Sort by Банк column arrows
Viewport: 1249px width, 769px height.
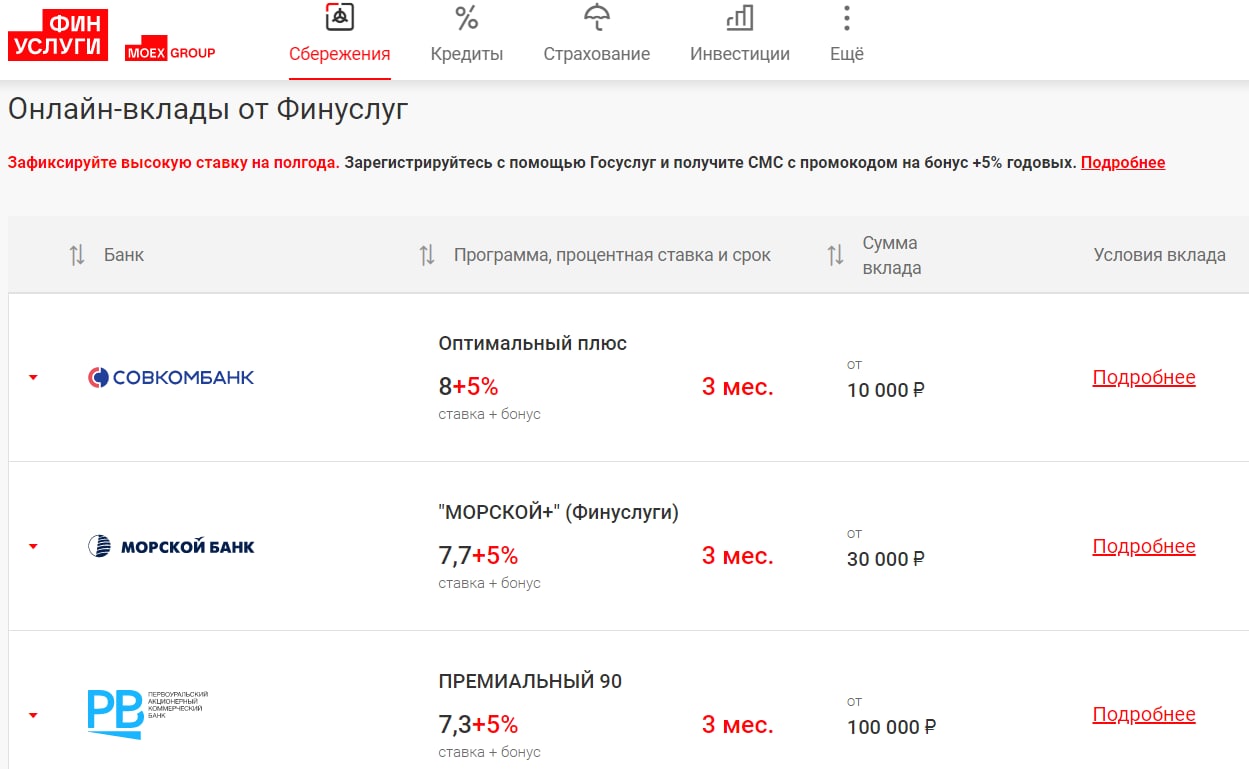tap(77, 255)
